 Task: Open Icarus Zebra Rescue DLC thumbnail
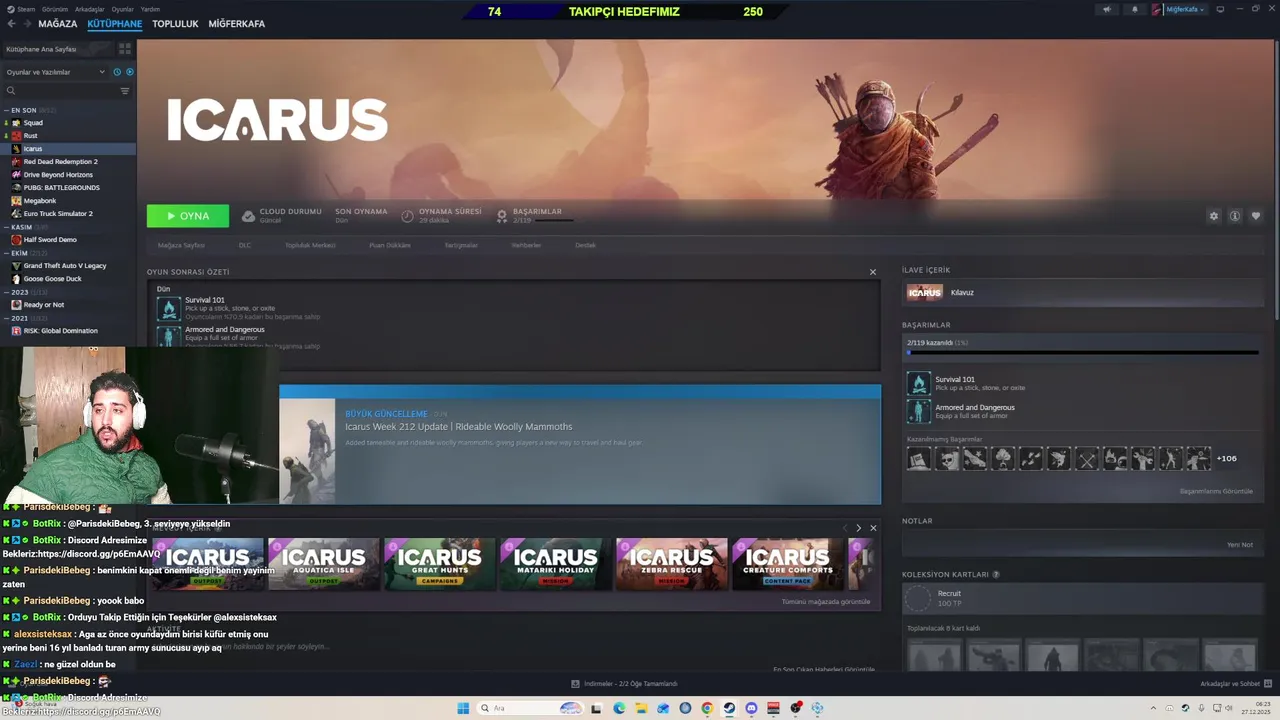coord(672,564)
